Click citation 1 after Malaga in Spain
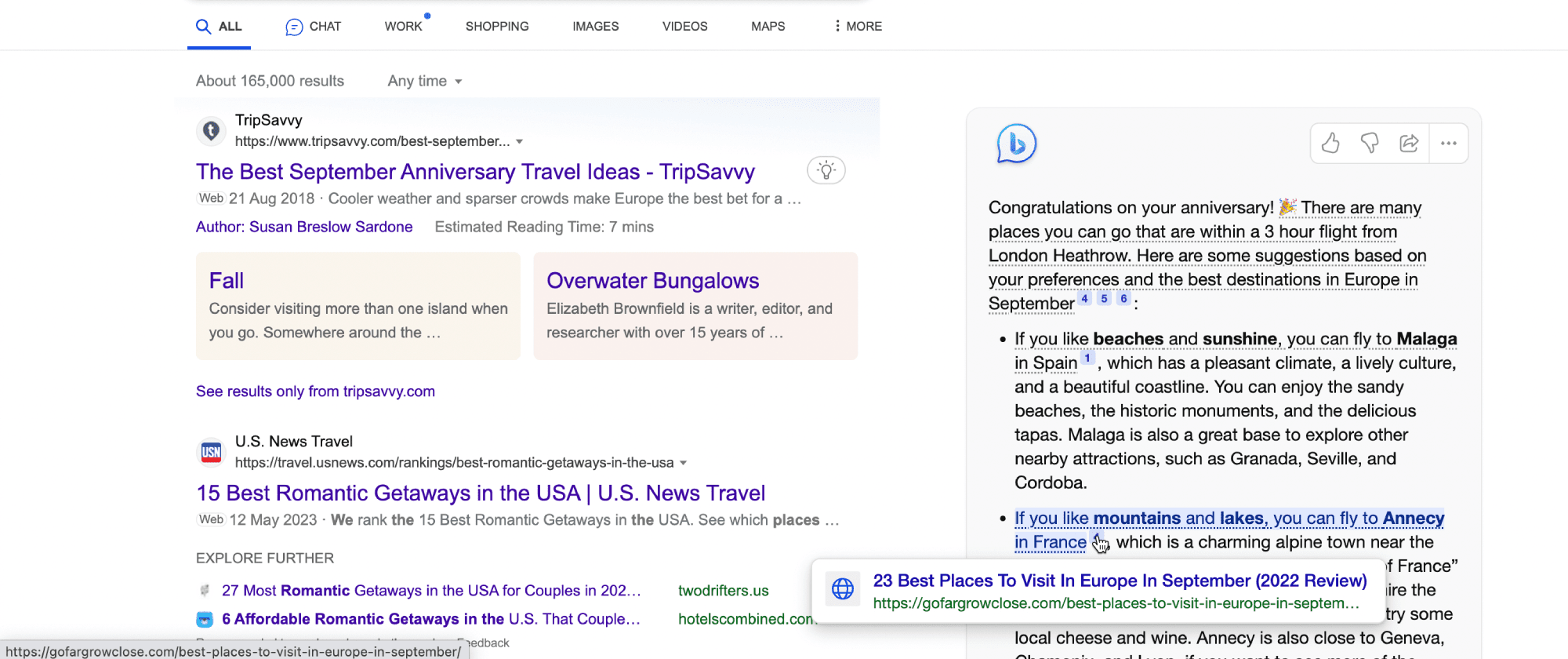 [1087, 359]
